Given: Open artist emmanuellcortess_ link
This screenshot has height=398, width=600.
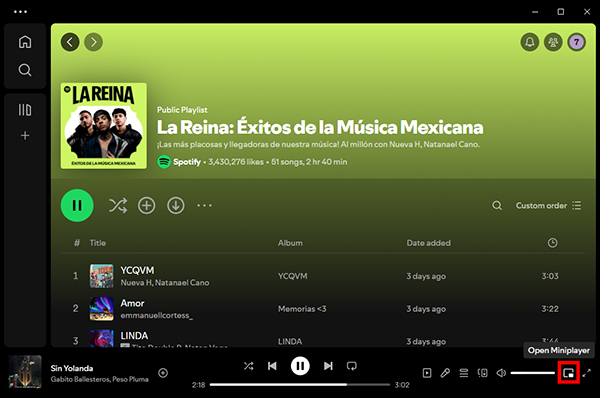Looking at the screenshot, I should tap(157, 315).
